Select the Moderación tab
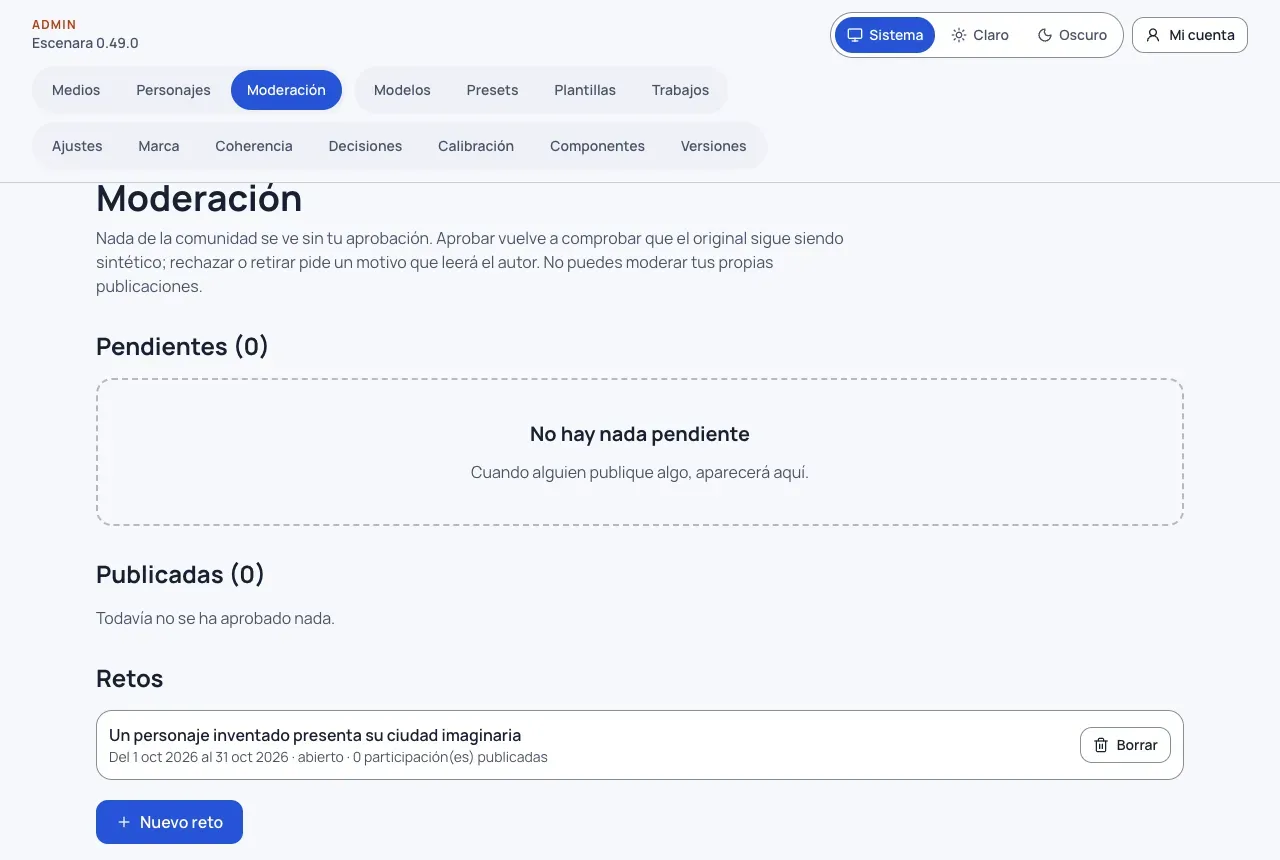Screen dimensions: 1280x860 point(286,90)
